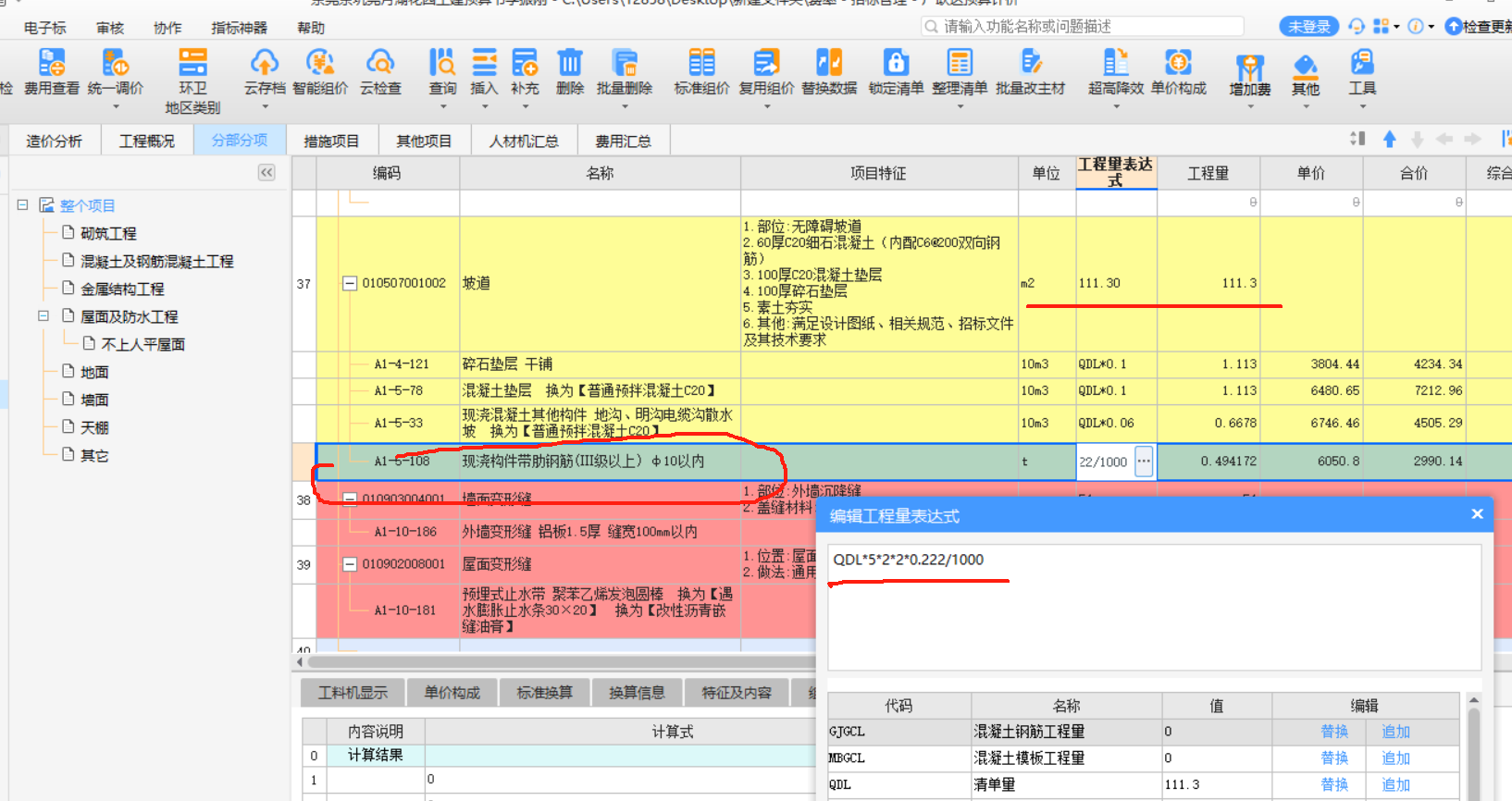
Task: Open dropdown arrow under 超高降效
Action: point(1116,106)
